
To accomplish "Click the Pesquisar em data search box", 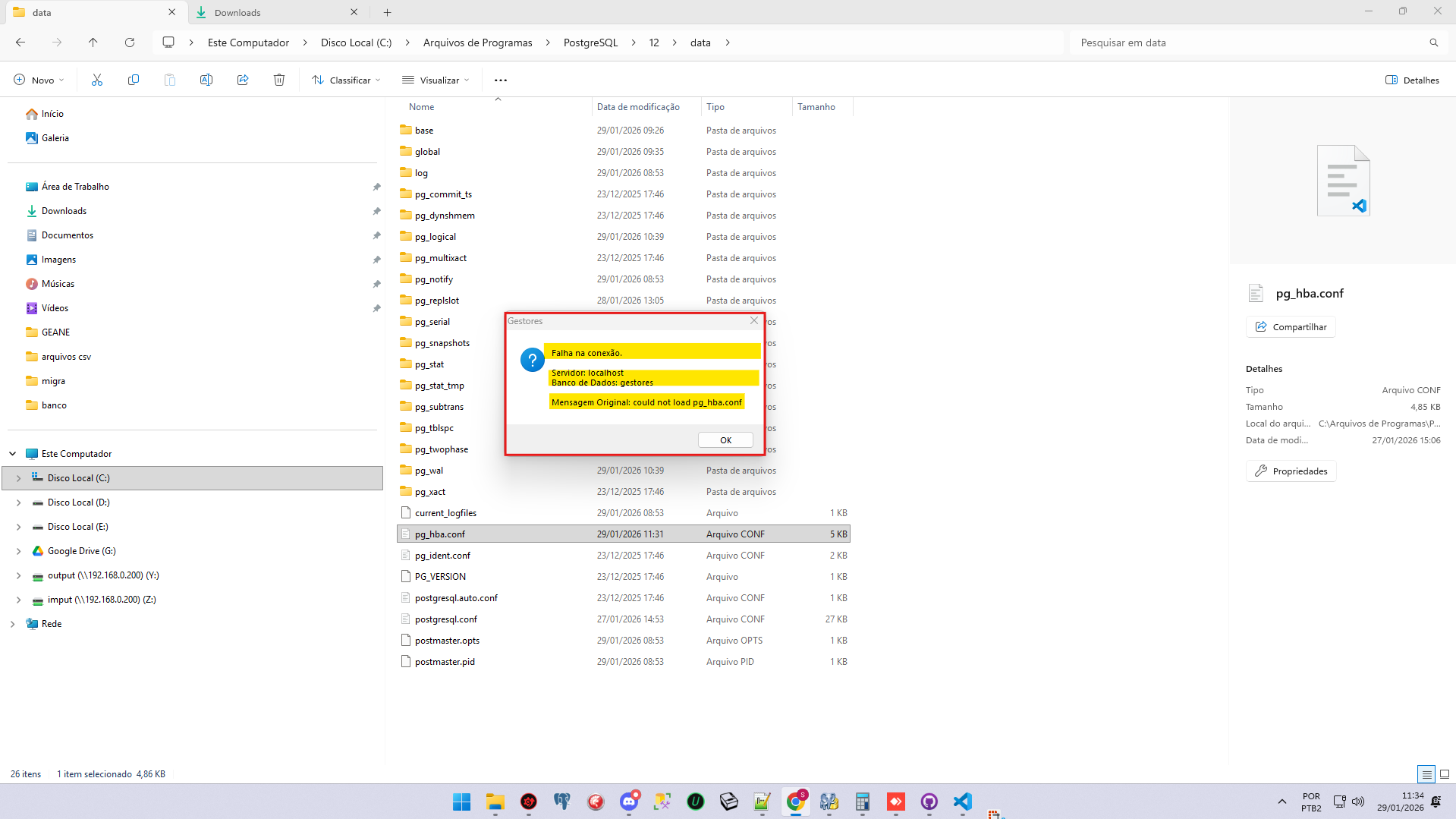I will pos(1252,43).
